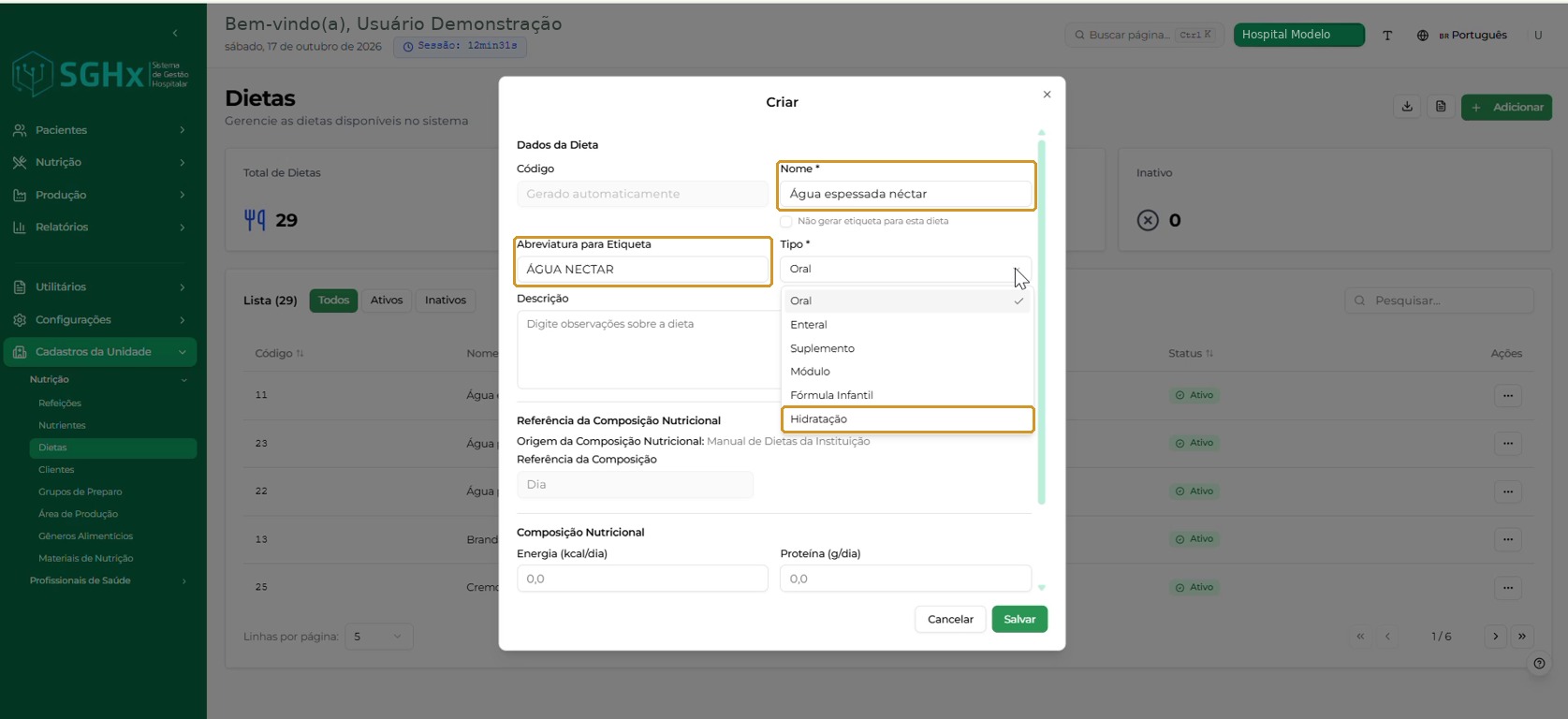
Task: Click the Criar dialog vertical scrollbar
Action: pyautogui.click(x=1041, y=322)
